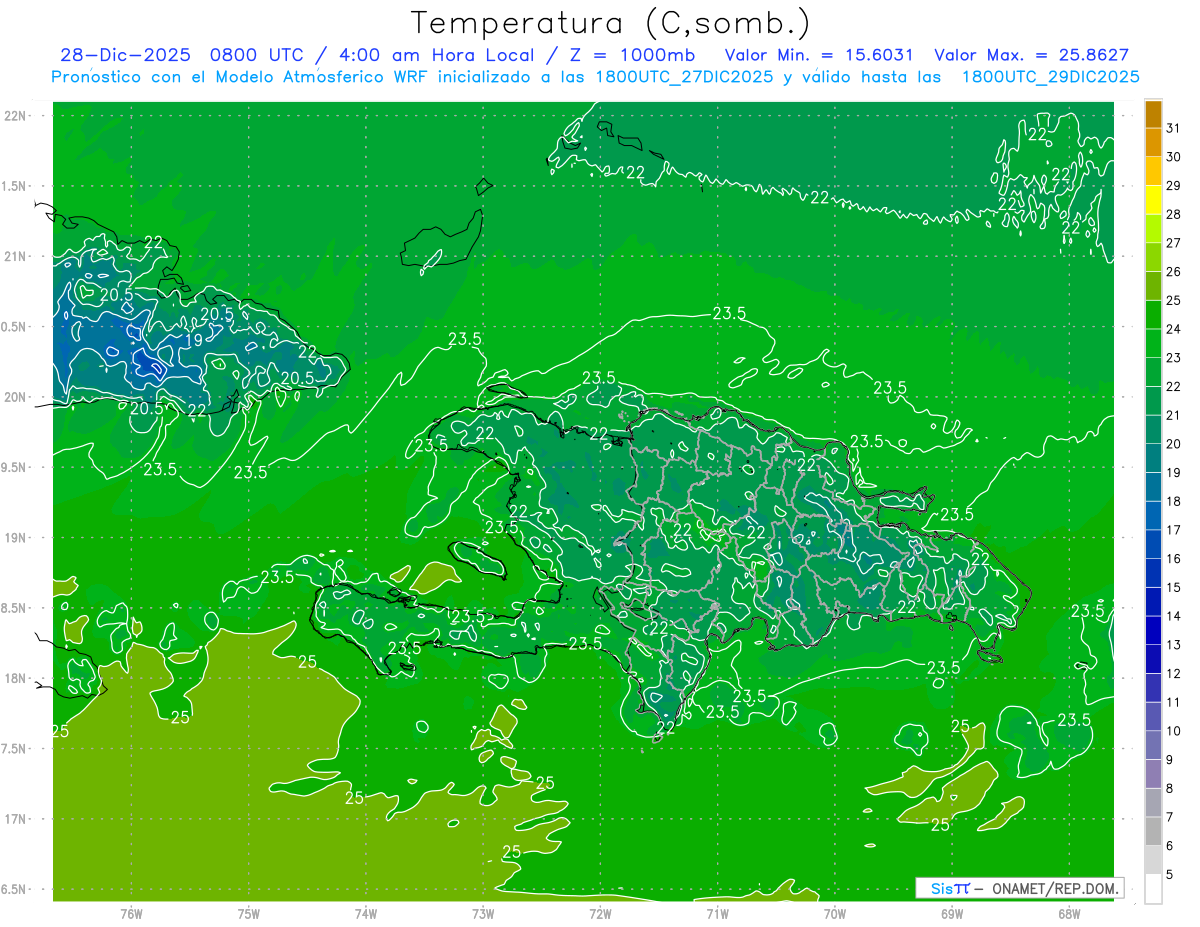Image resolution: width=1200 pixels, height=927 pixels.
Task: Click the 19N latitude axis label
Action: point(15,538)
